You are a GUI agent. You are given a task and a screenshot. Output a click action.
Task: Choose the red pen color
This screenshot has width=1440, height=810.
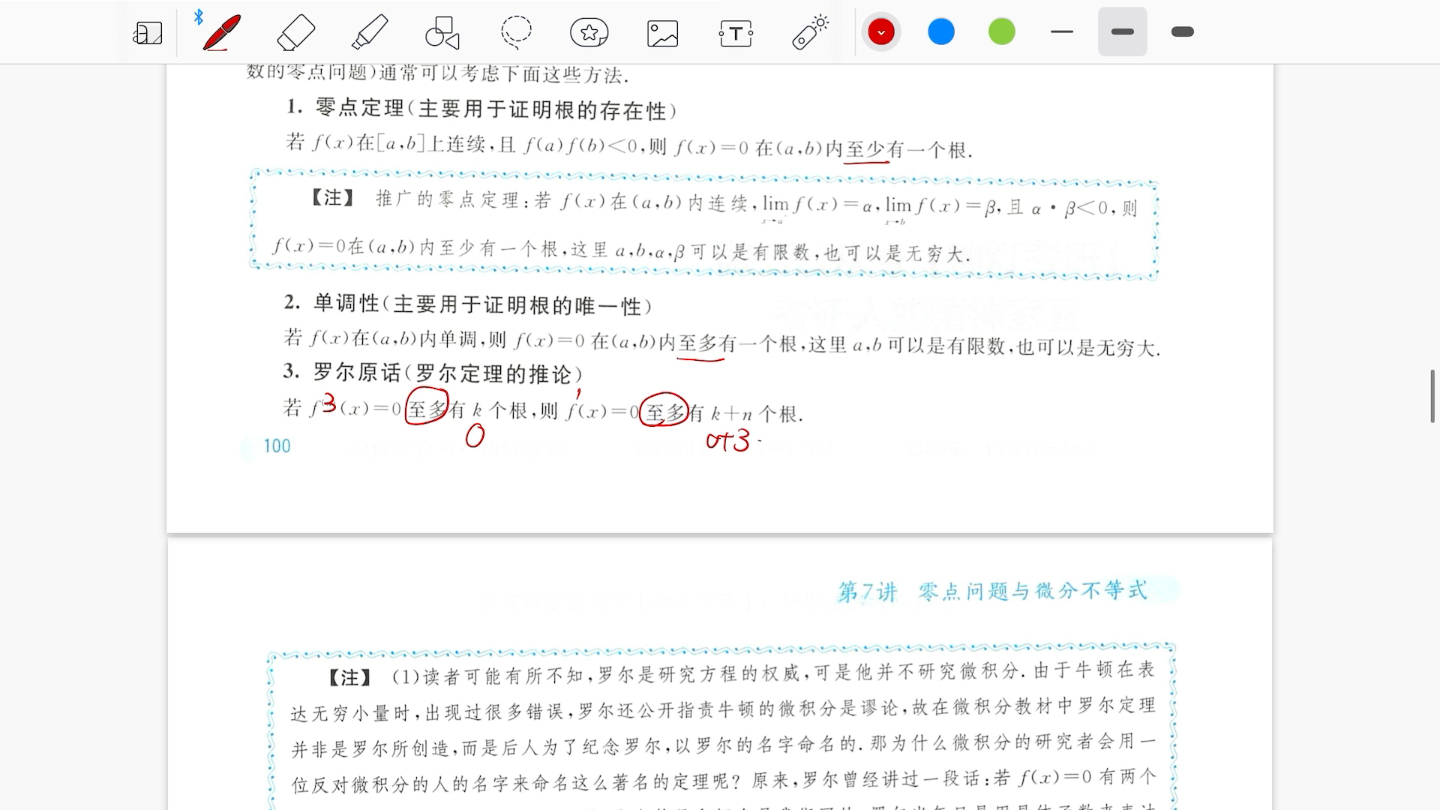881,32
